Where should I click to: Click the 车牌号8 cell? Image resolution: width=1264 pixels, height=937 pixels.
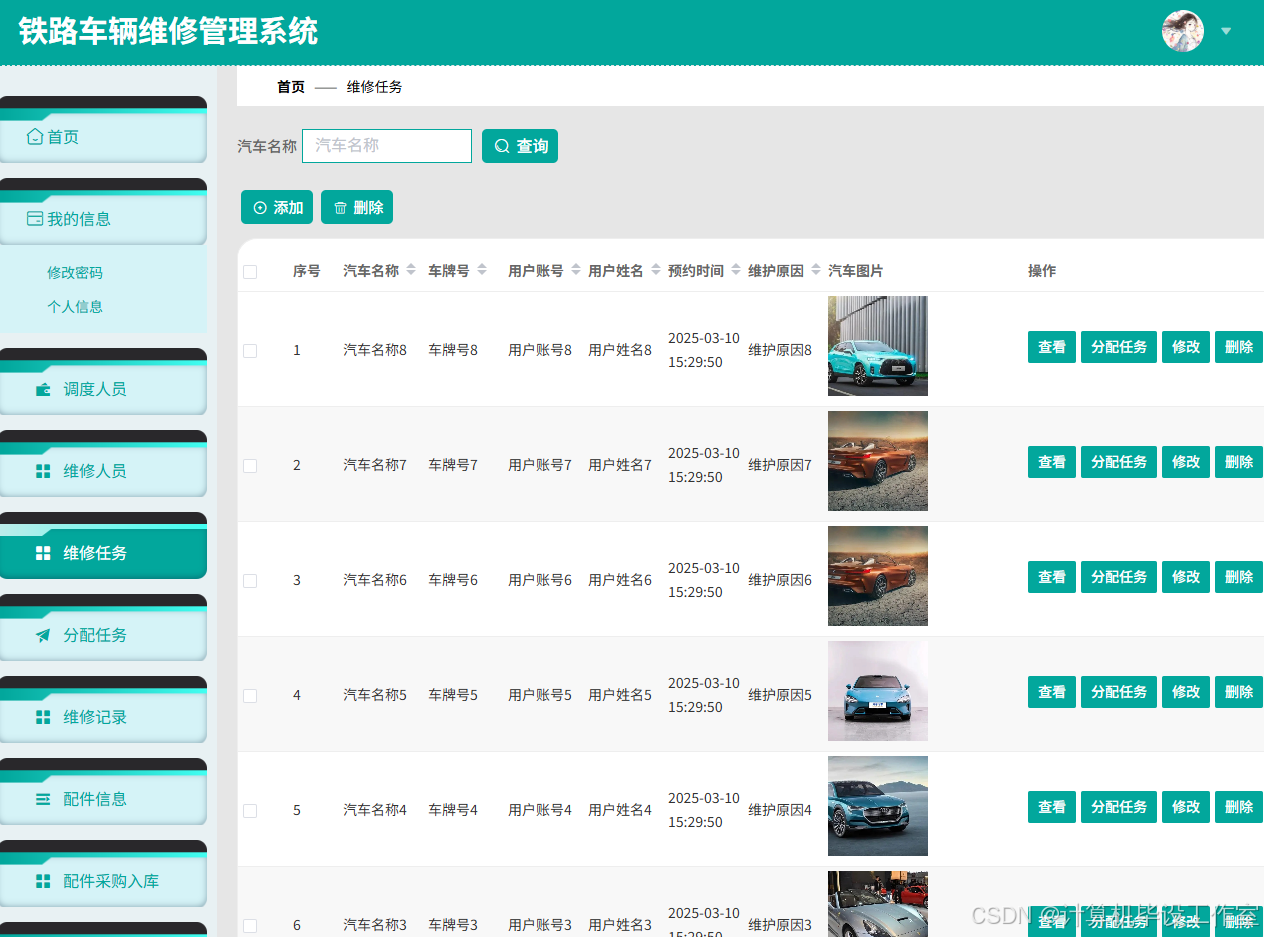453,350
